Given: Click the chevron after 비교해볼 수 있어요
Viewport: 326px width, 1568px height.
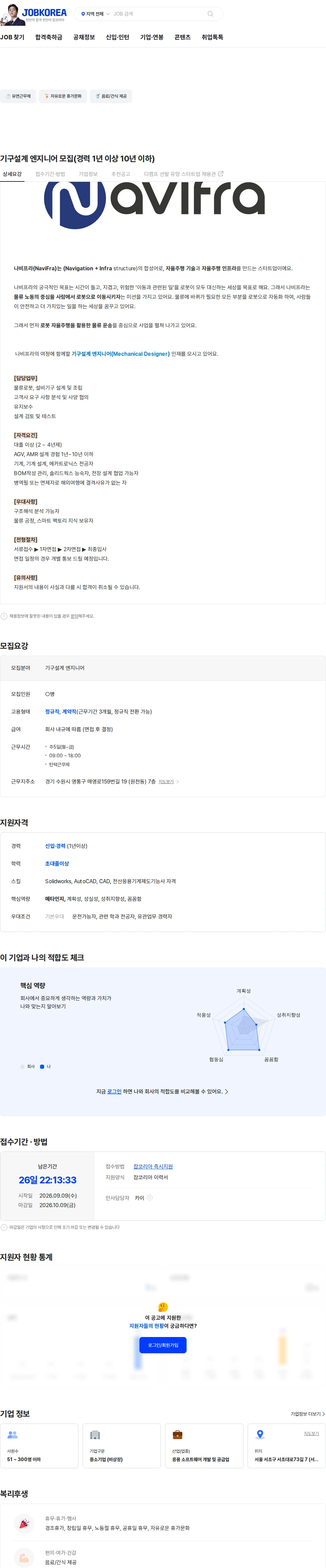Looking at the screenshot, I should pos(227,1091).
